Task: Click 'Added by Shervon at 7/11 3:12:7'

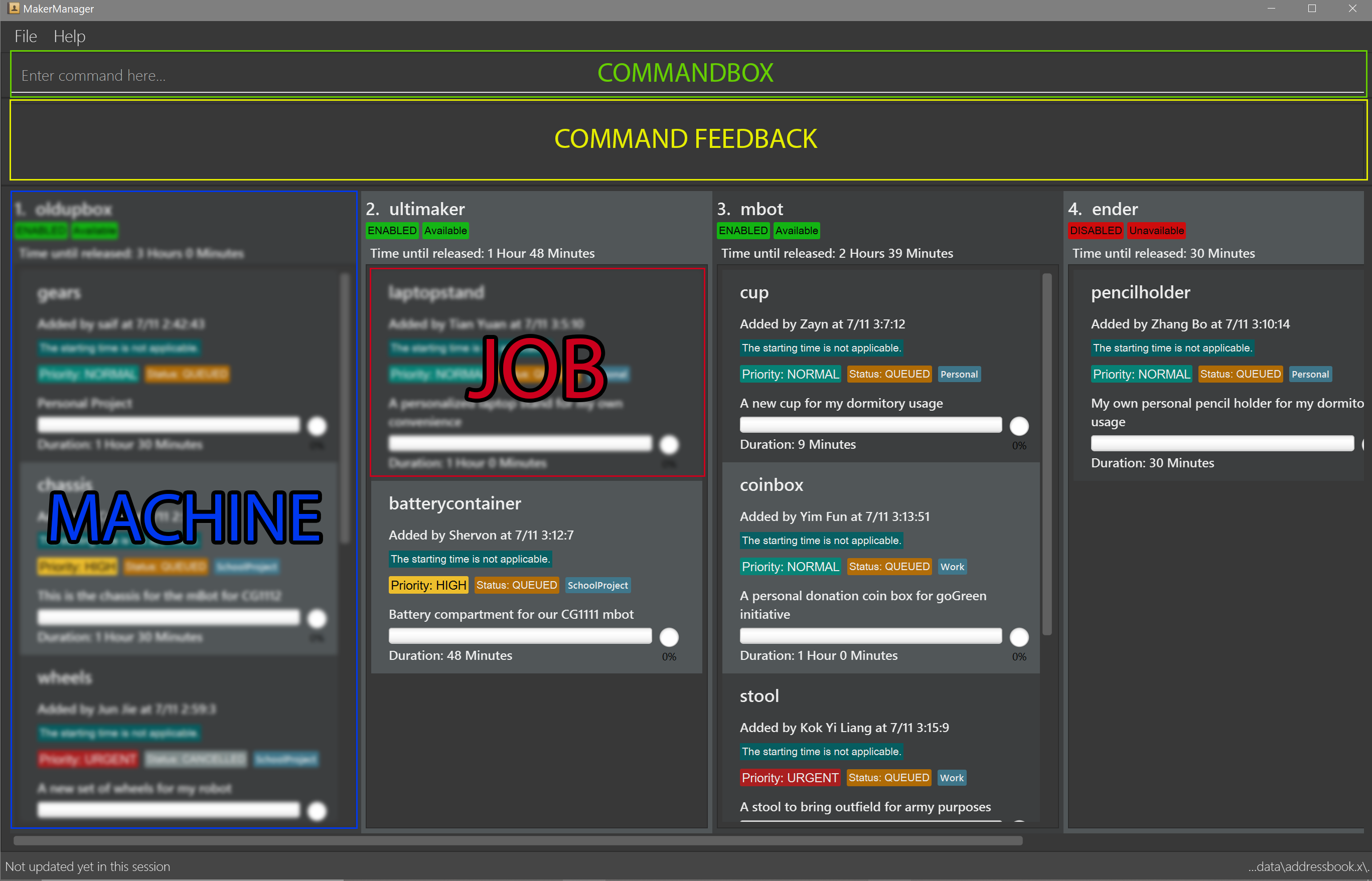Action: 481,535
